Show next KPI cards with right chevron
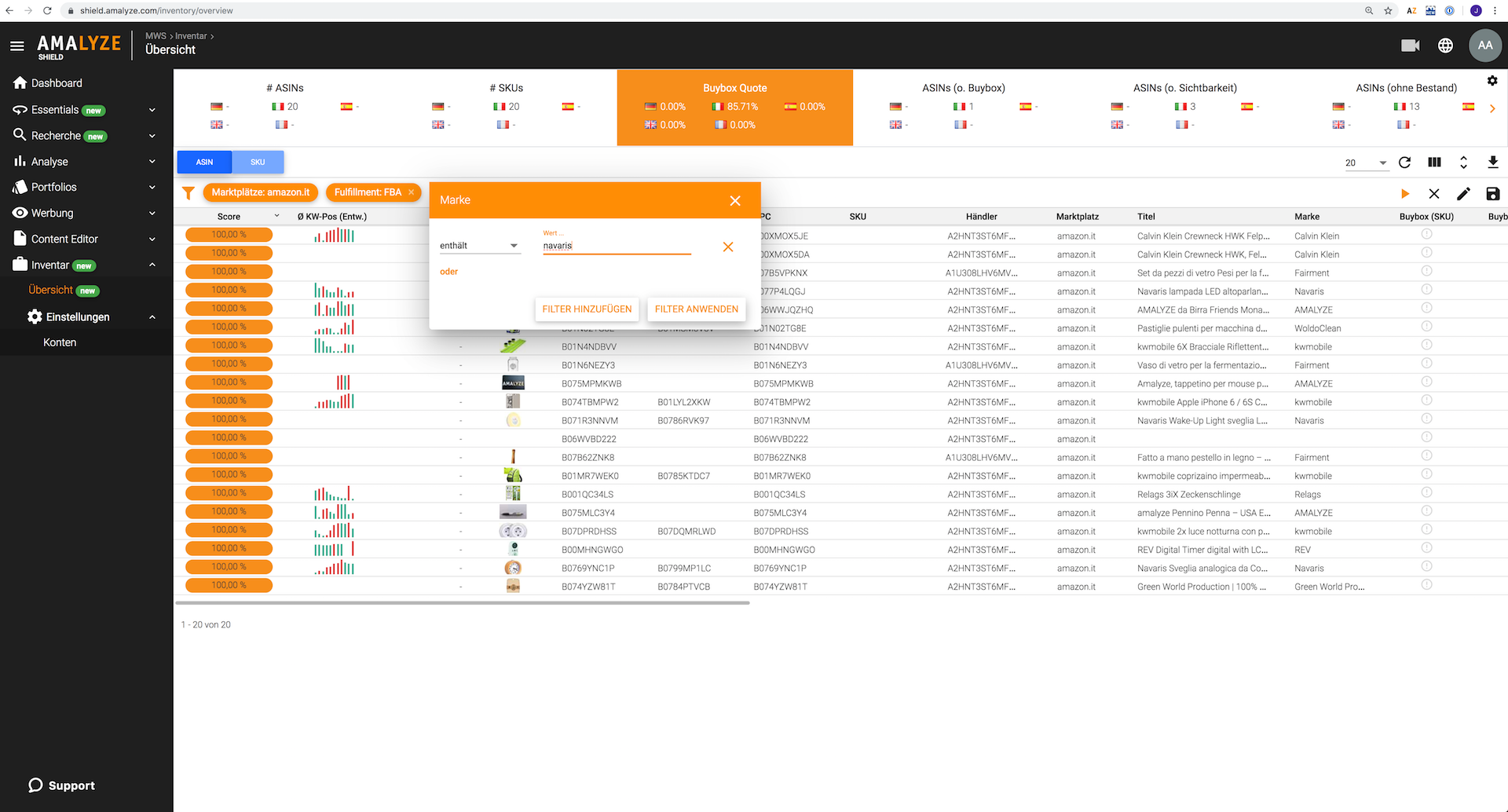 point(1492,108)
